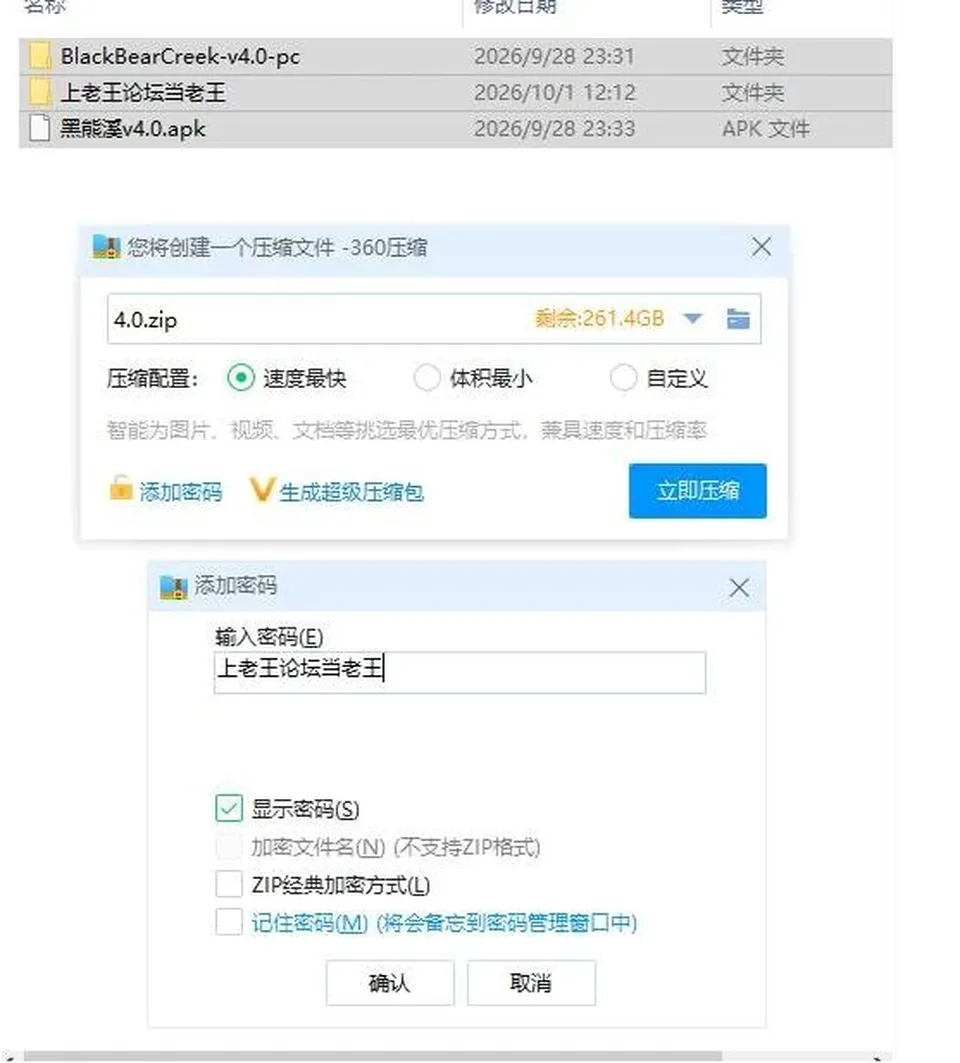This screenshot has width=960, height=1063.
Task: Click the folder icon of BlackBearCreek-v4.0-pc
Action: (40, 56)
